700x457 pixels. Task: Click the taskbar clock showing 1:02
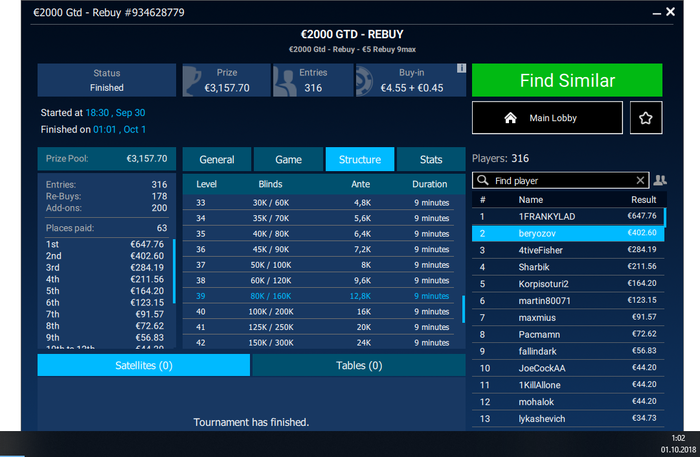coord(678,438)
